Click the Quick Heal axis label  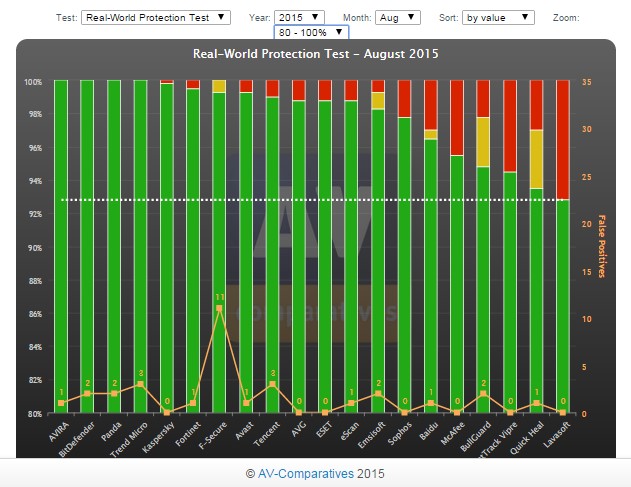[x=527, y=438]
